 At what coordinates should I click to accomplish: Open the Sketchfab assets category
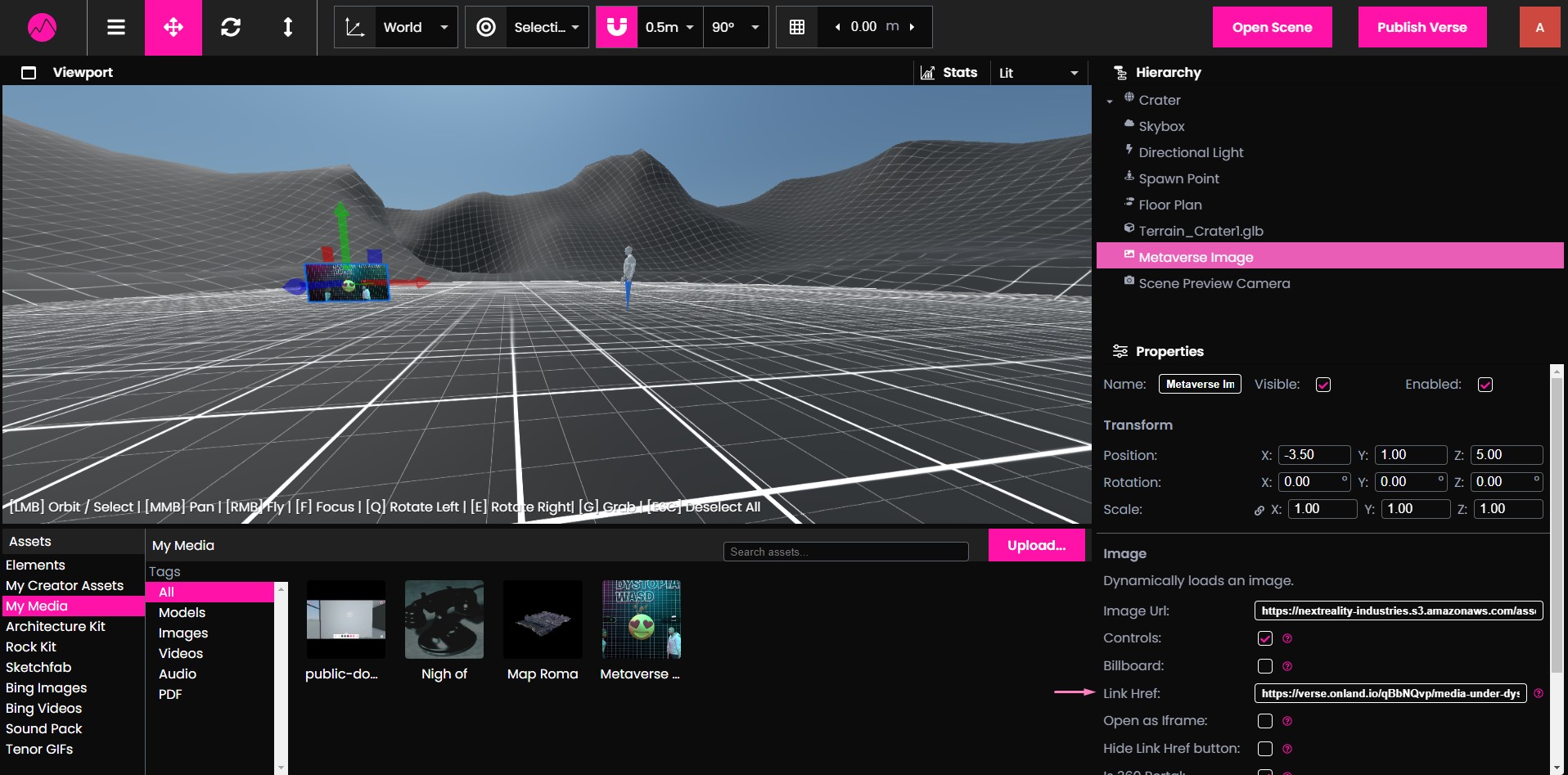click(x=38, y=667)
